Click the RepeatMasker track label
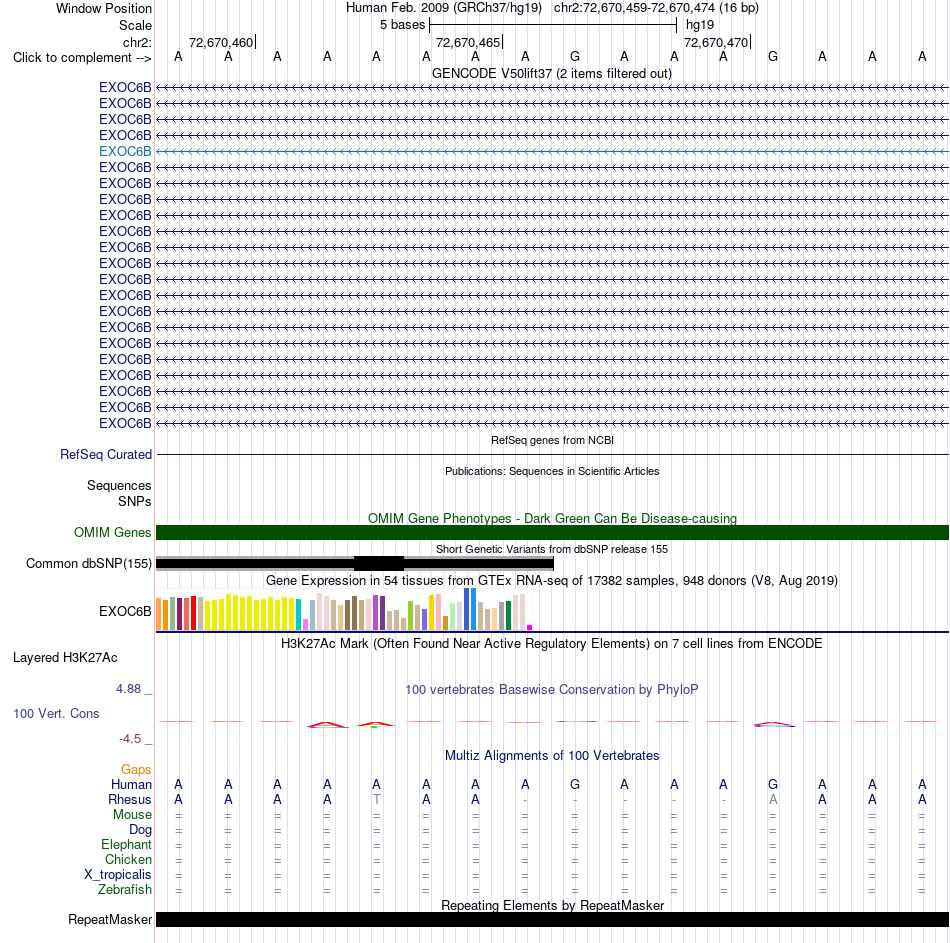 tap(110, 920)
